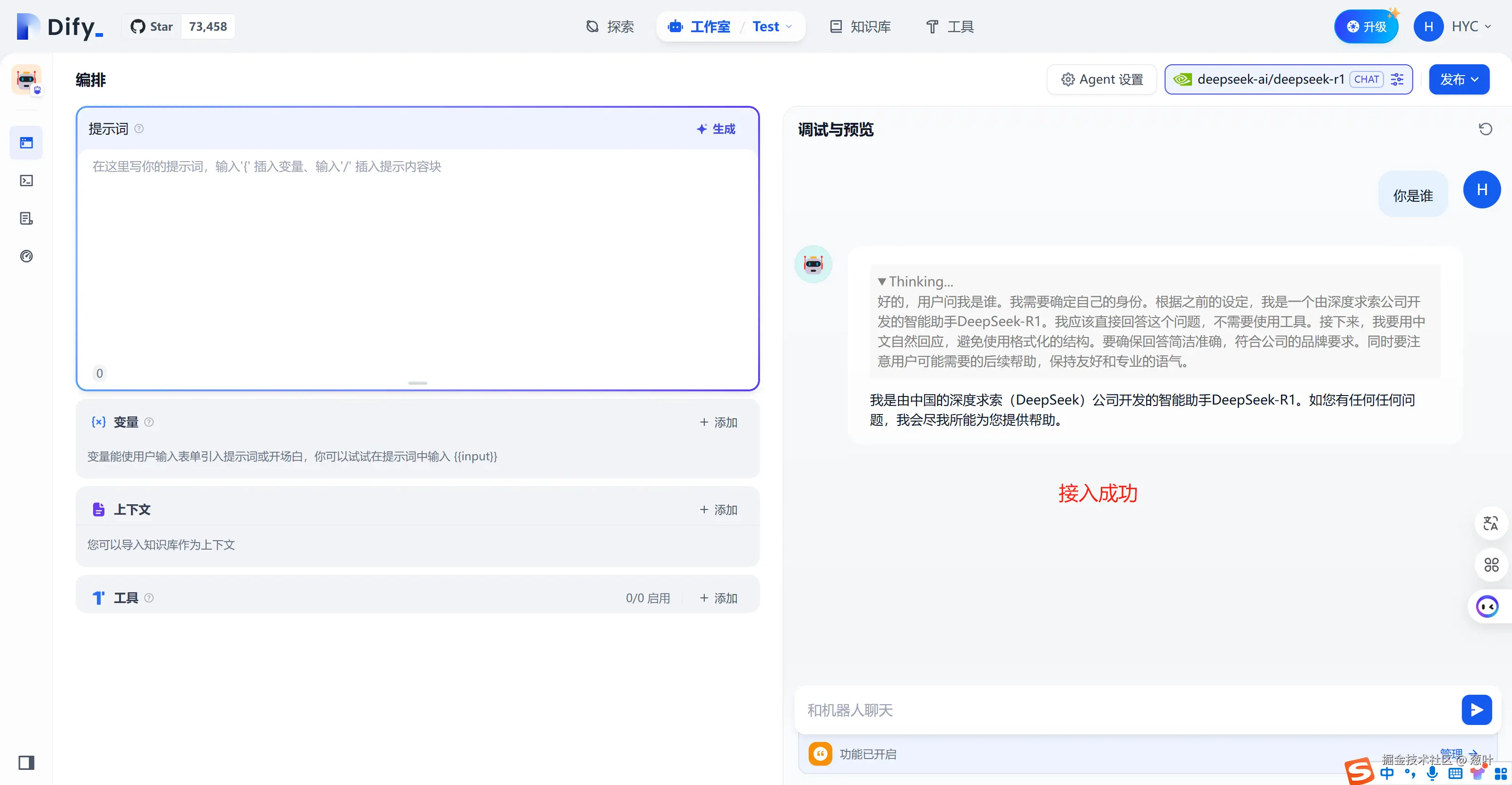This screenshot has height=785, width=1512.
Task: Open API access terminal icon in sidebar
Action: (x=26, y=181)
